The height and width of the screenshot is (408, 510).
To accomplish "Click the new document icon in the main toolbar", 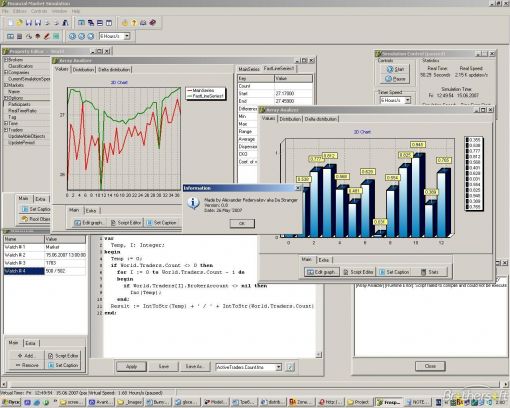I will tap(11, 23).
